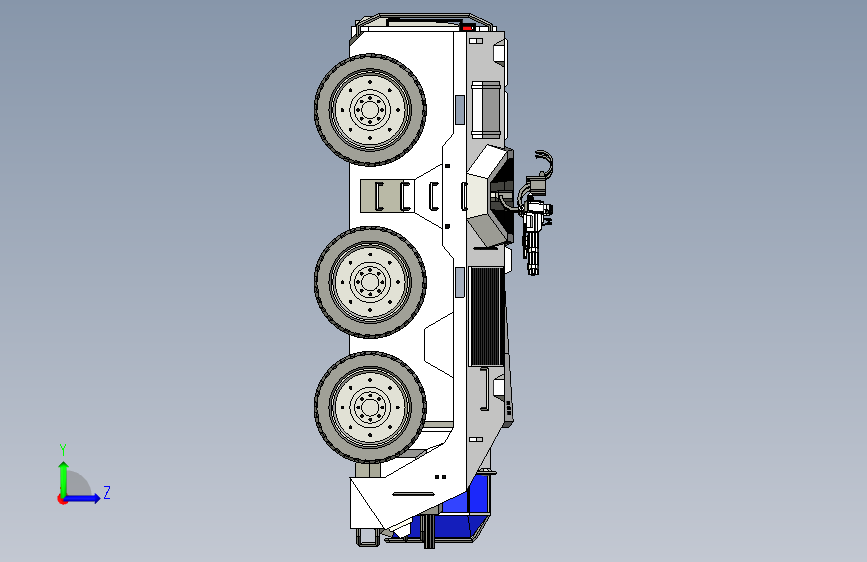The image size is (867, 562).
Task: Click the red origin ball of the triad
Action: [62, 499]
